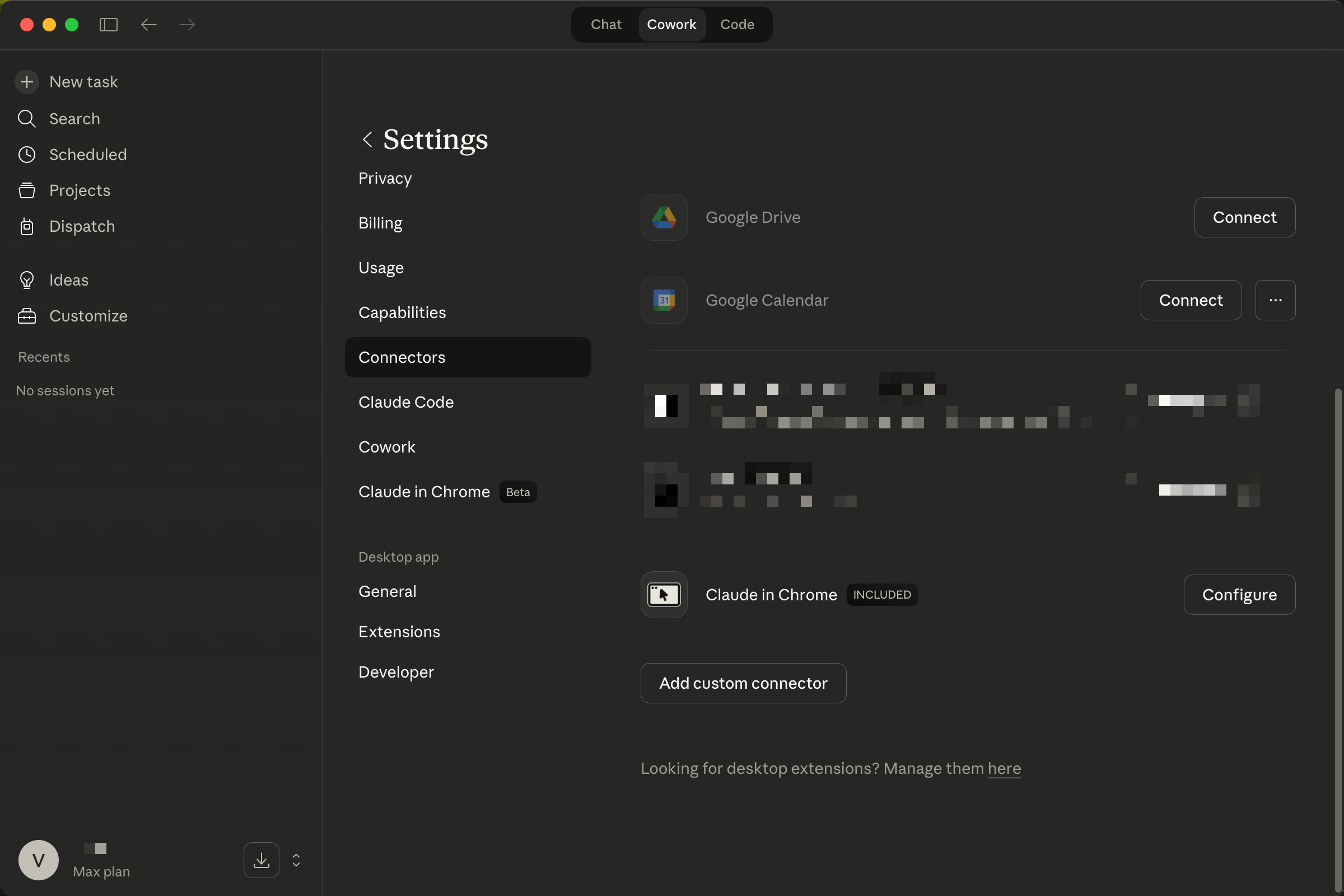
Task: Open Google Calendar's three-dot options menu
Action: click(1275, 300)
